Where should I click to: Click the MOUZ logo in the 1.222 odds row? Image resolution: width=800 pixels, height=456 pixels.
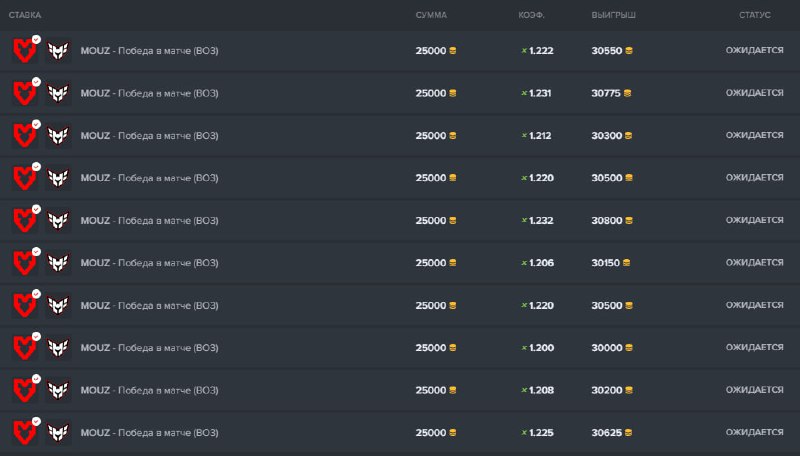pos(23,51)
